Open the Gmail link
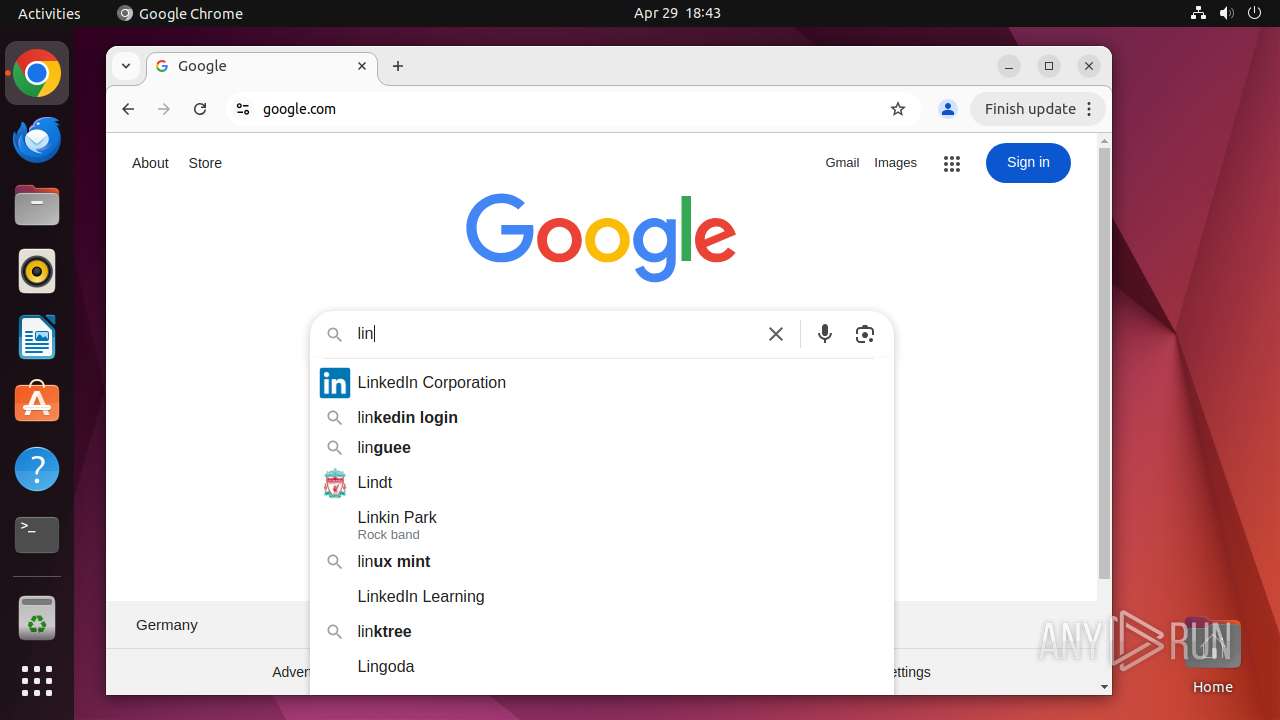Screen dimensions: 1280x720 point(842,163)
